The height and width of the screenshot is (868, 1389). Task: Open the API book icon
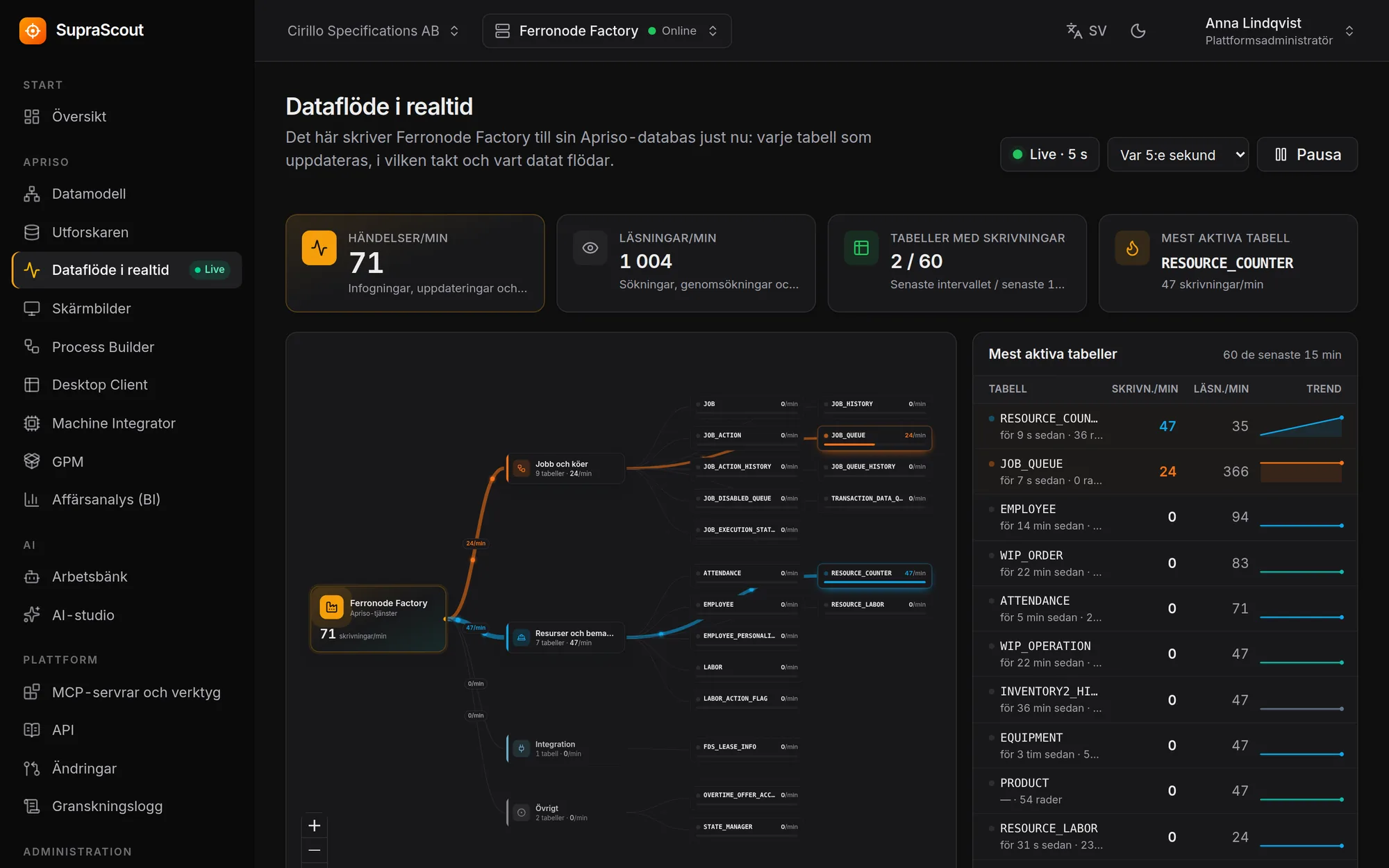coord(32,730)
